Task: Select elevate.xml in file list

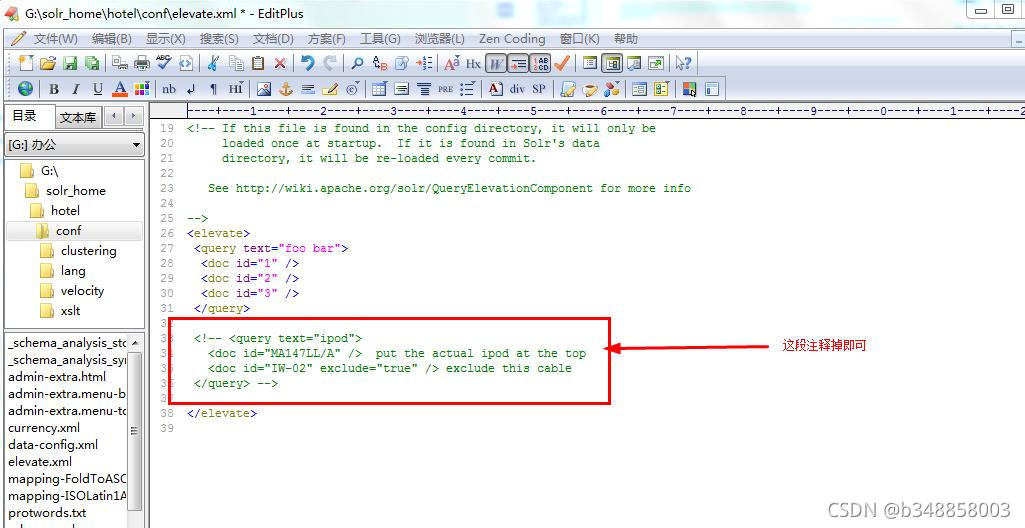Action: pos(40,462)
